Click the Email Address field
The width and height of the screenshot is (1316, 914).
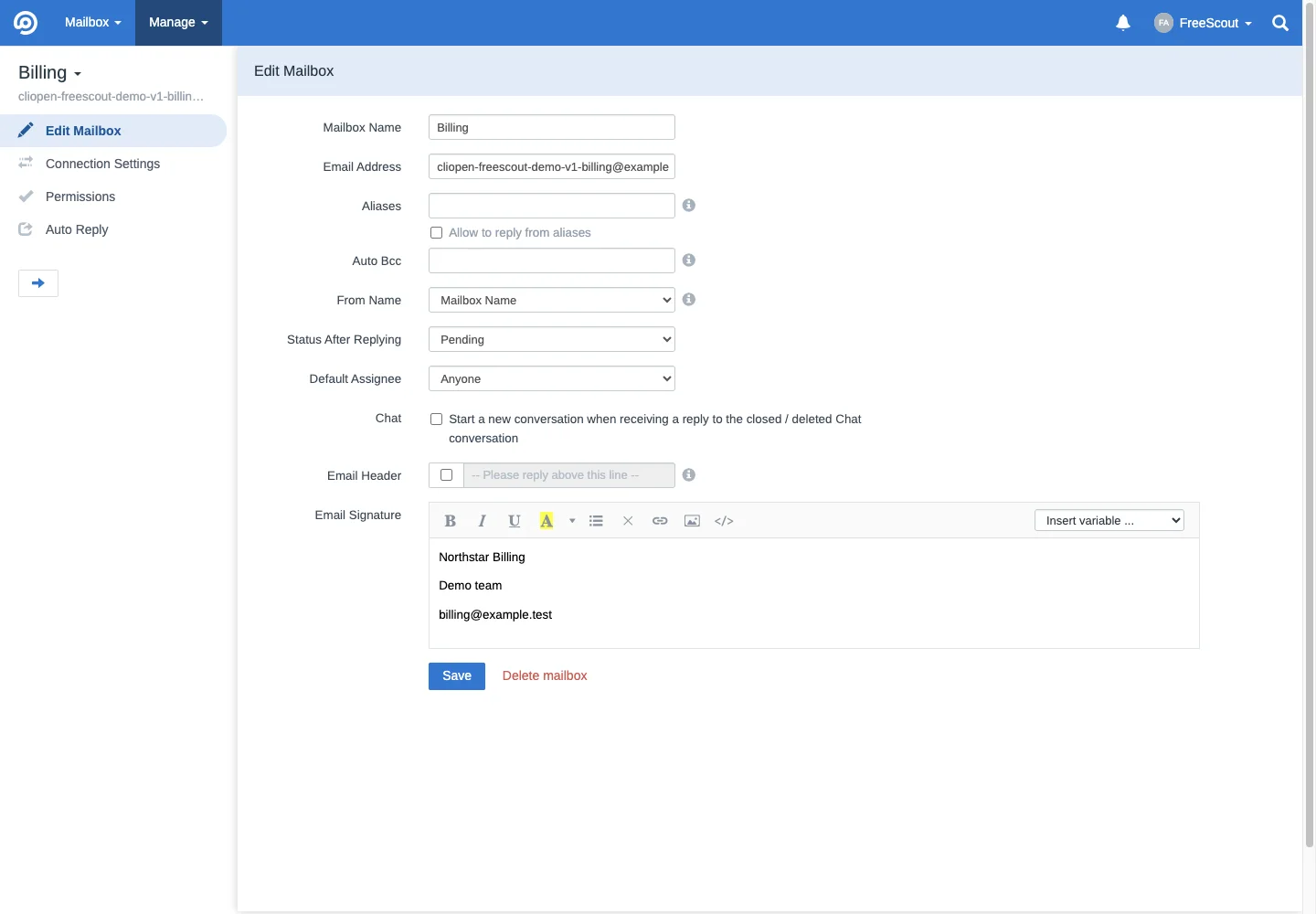[552, 166]
